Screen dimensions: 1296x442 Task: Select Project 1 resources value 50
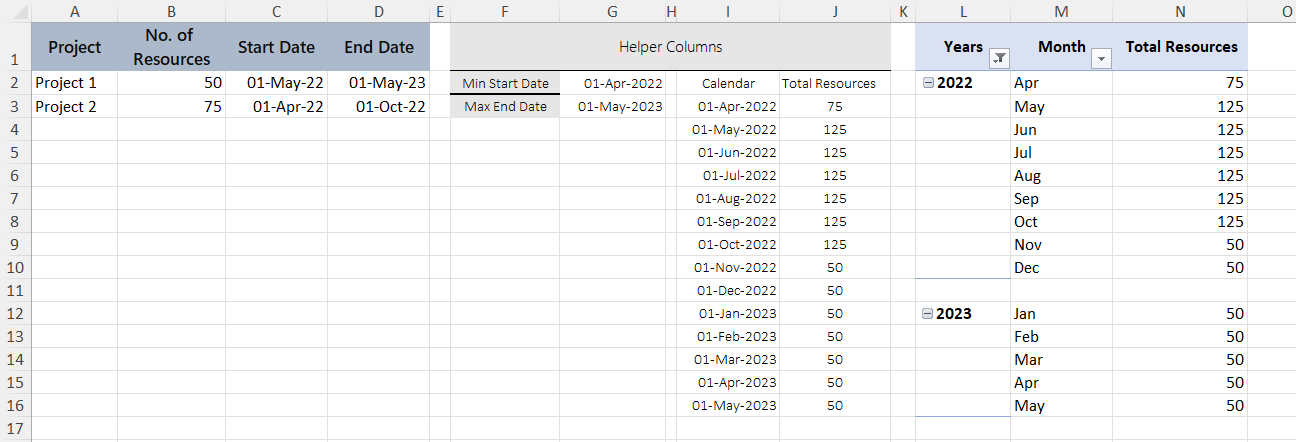pyautogui.click(x=172, y=83)
